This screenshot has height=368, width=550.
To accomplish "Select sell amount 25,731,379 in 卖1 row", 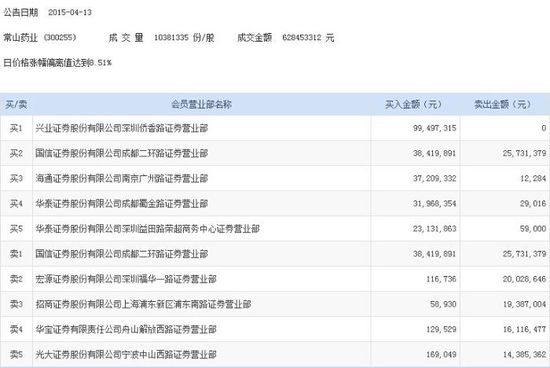I will [524, 254].
